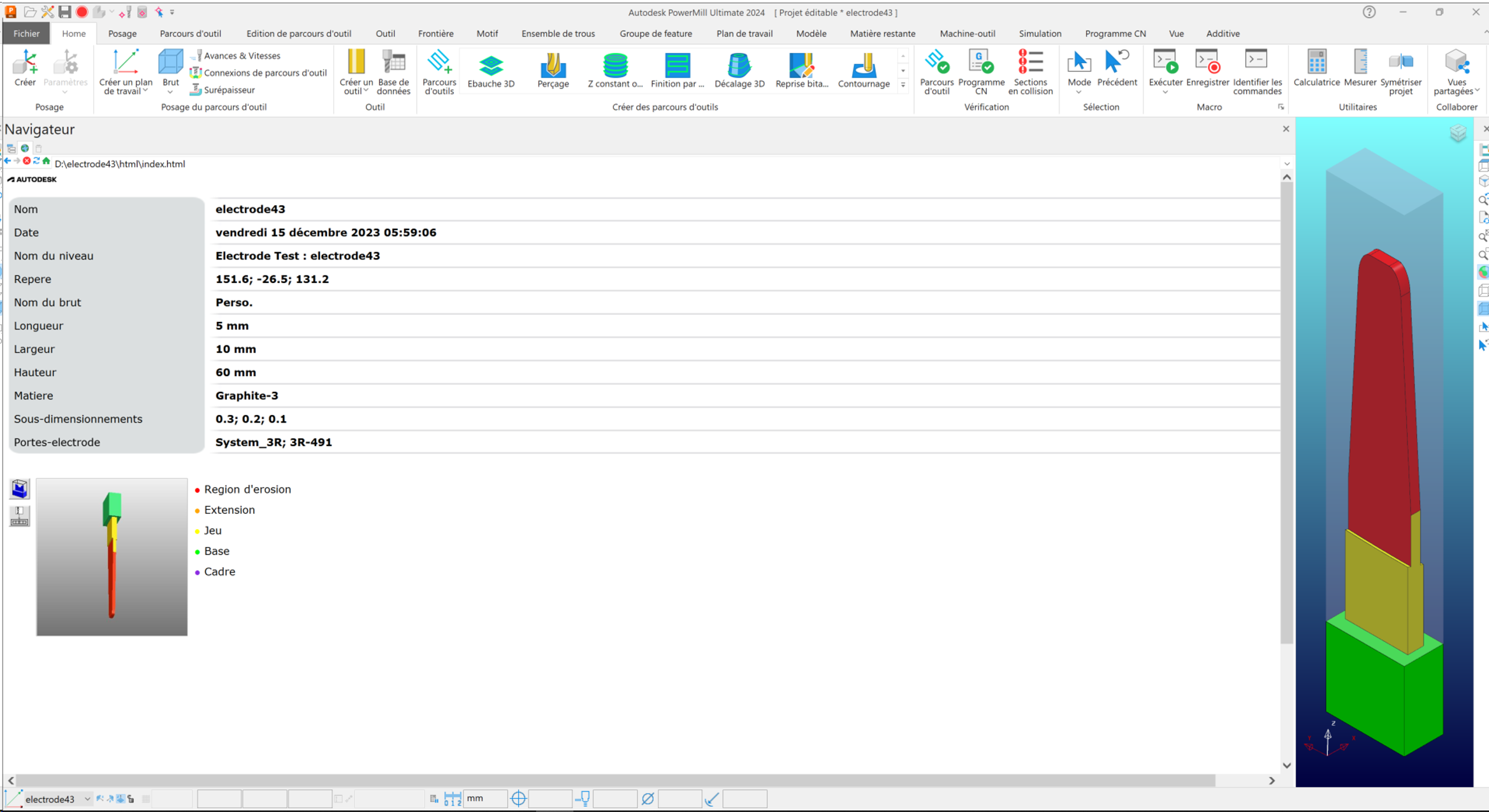Click the mm units field in status bar
1489x812 pixels.
486,798
